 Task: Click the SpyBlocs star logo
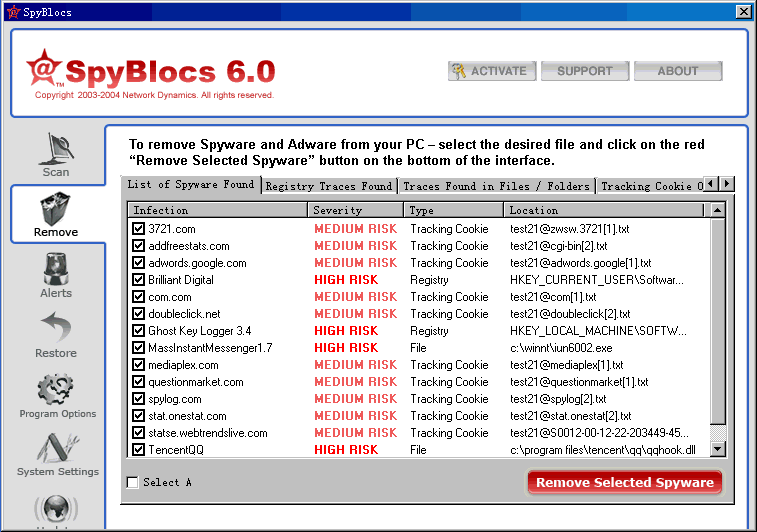[x=43, y=68]
